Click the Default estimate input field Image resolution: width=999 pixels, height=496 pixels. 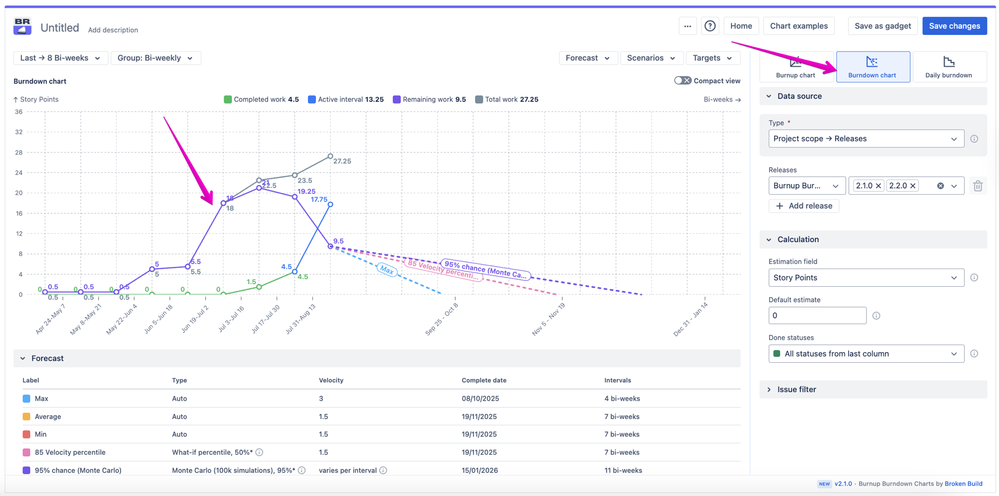click(817, 315)
